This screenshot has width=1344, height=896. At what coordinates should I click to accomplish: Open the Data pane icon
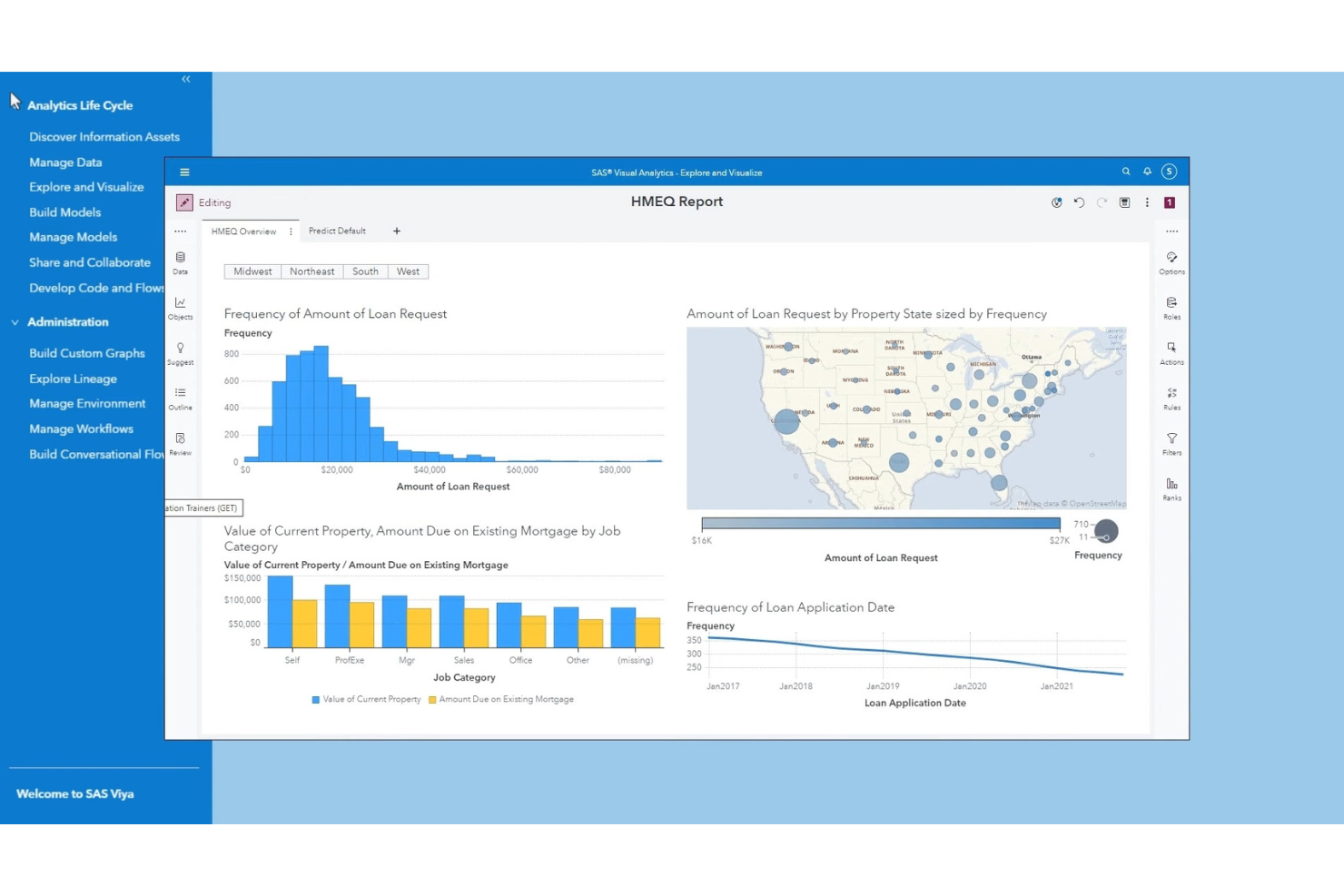point(180,261)
